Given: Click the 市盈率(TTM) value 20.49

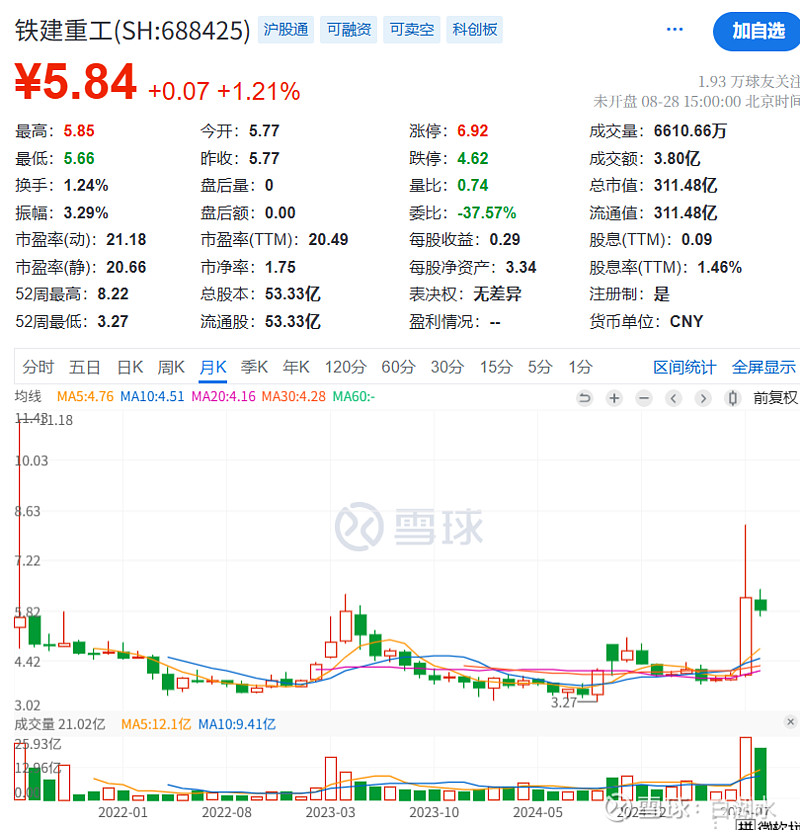Looking at the screenshot, I should (328, 240).
